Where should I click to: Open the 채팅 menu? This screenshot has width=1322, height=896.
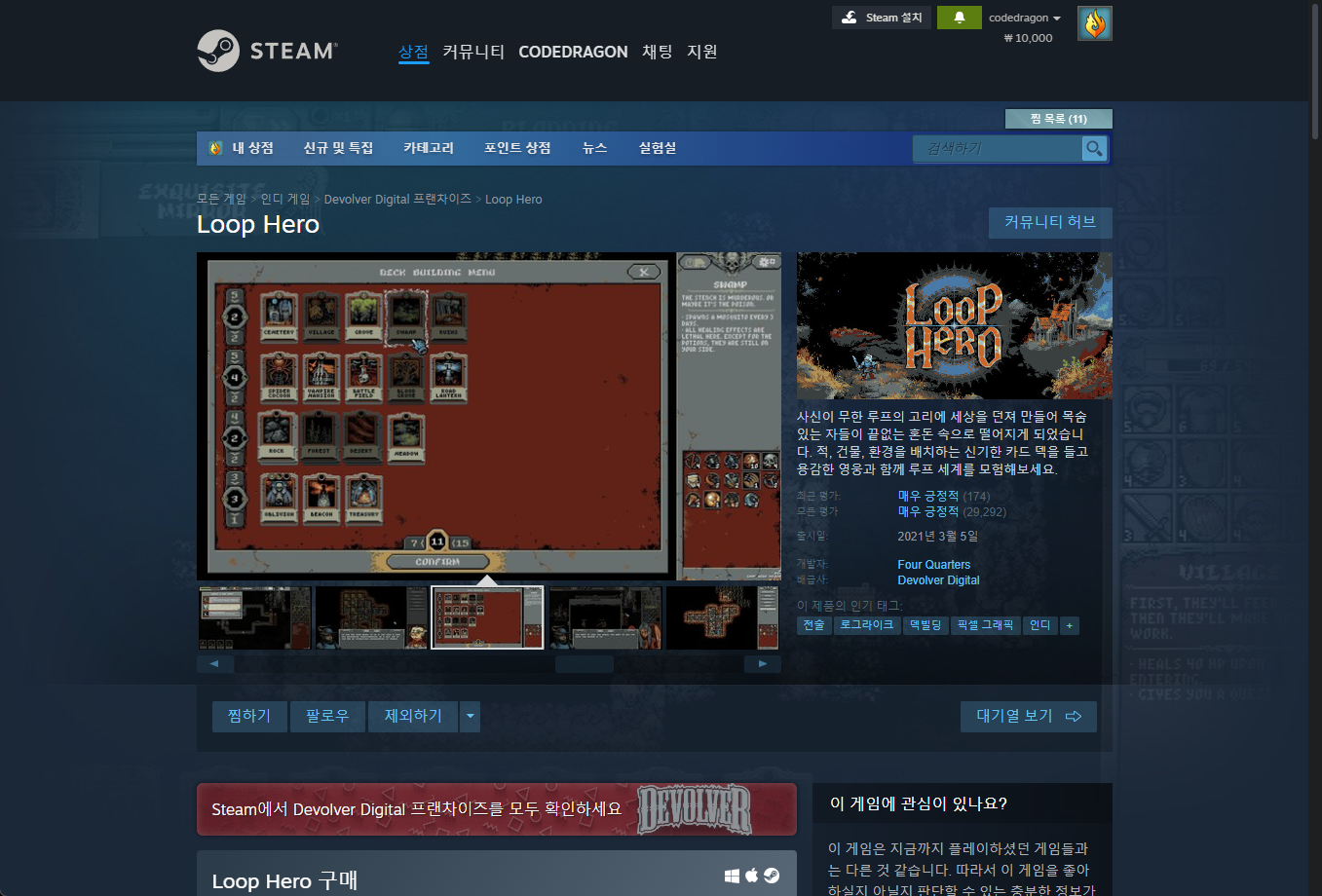[x=658, y=52]
